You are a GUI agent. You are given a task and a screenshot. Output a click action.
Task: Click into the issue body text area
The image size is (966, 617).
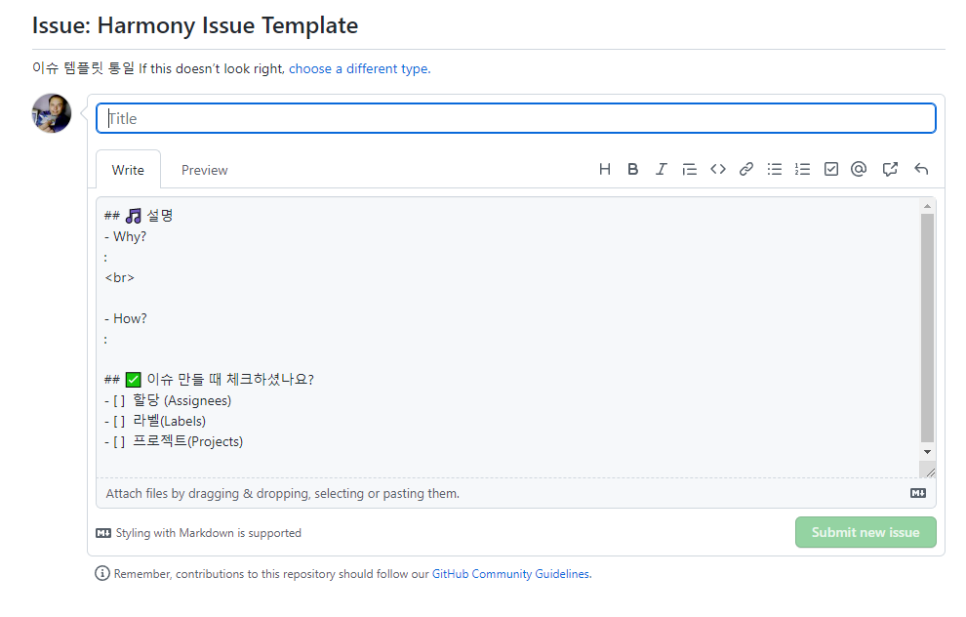(508, 337)
